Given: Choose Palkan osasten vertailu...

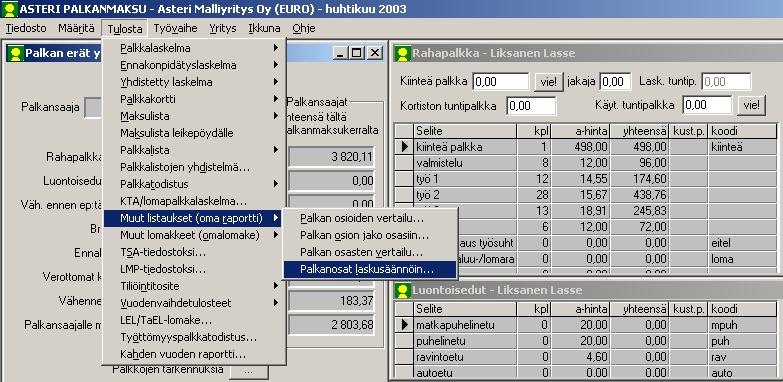Looking at the screenshot, I should [x=370, y=252].
